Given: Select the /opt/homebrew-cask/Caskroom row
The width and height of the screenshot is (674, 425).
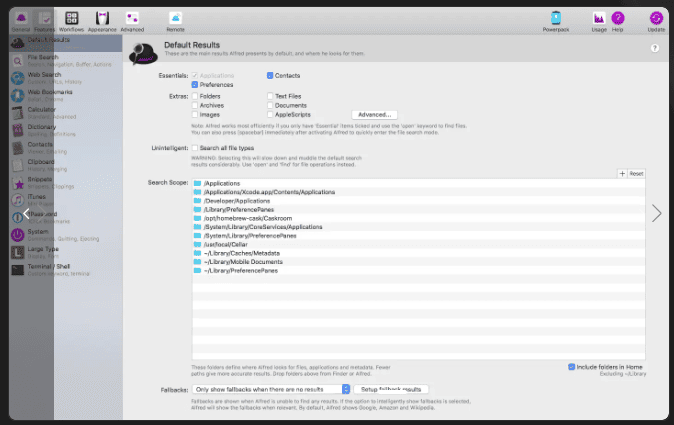Looking at the screenshot, I should click(x=418, y=218).
